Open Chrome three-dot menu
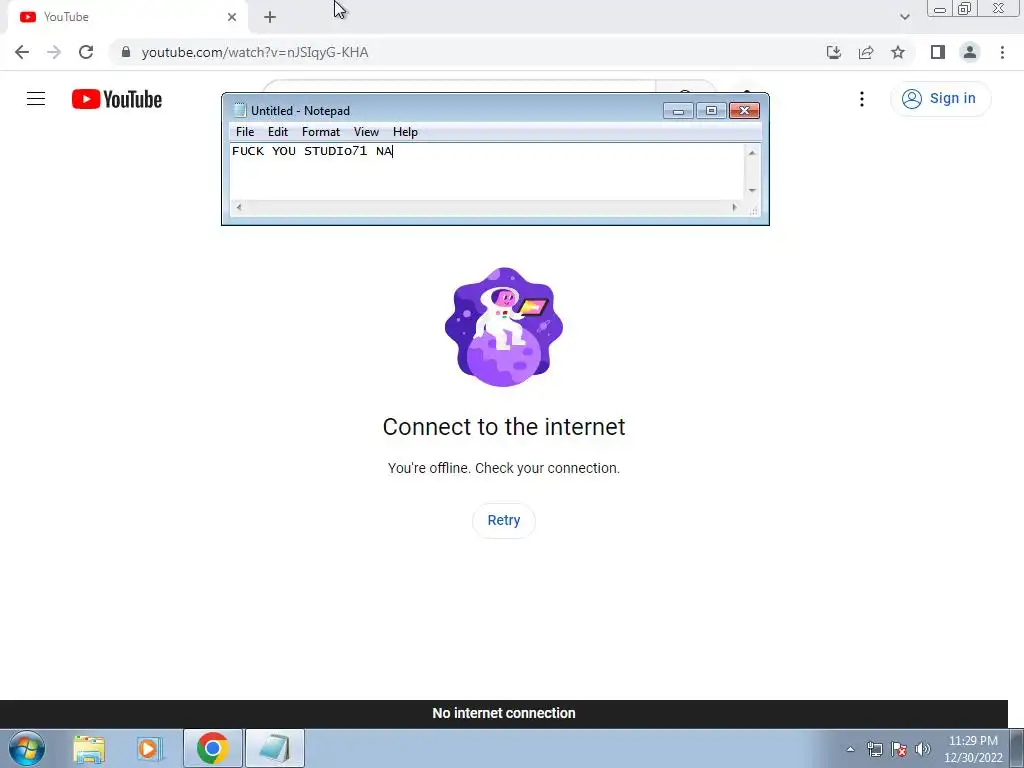This screenshot has width=1024, height=768. pos(1002,52)
